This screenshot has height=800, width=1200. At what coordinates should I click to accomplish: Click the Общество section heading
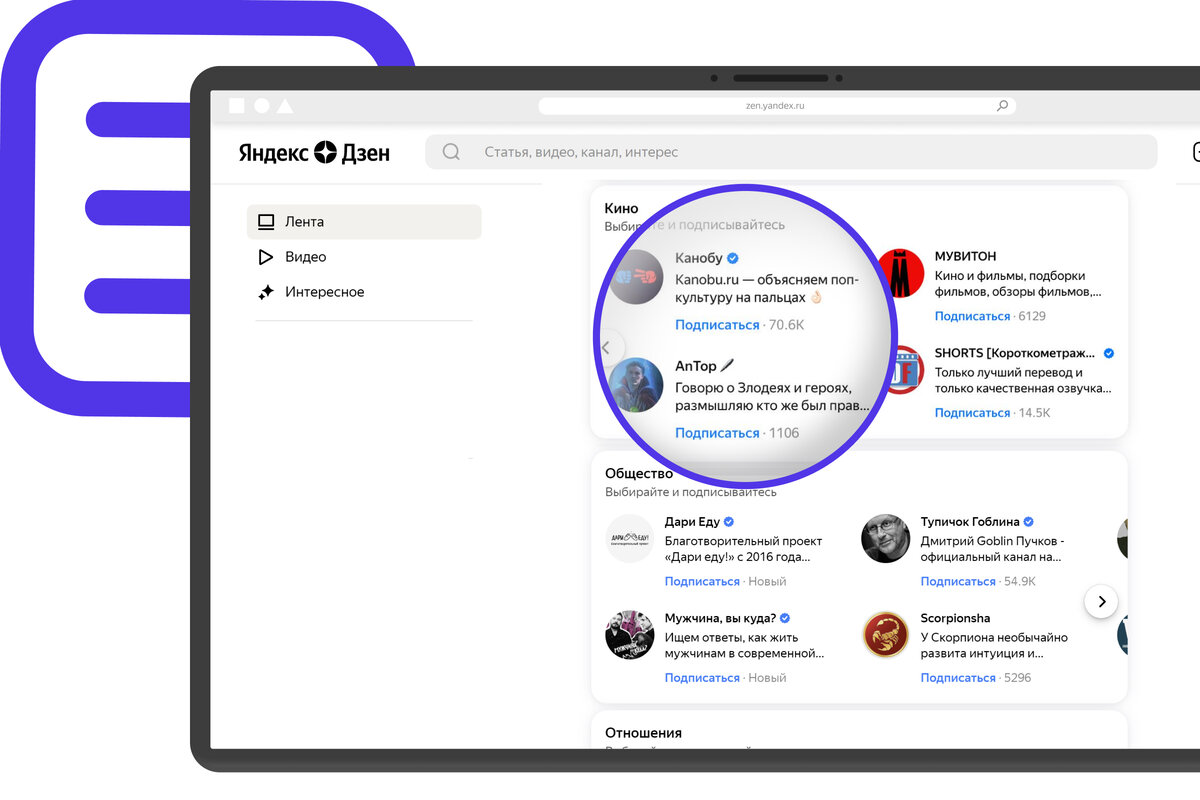639,473
